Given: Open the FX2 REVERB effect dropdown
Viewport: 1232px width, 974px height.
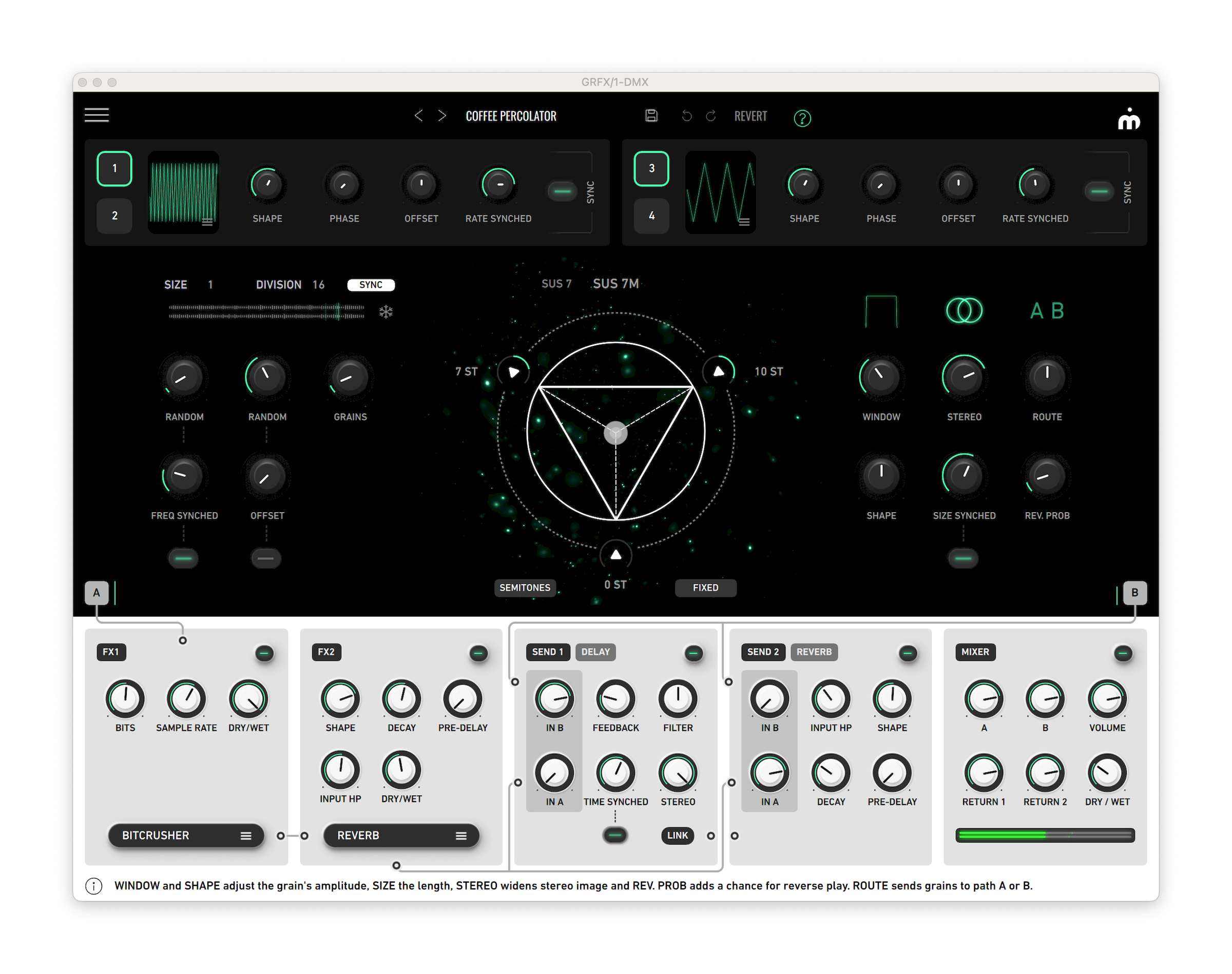Looking at the screenshot, I should coord(401,835).
